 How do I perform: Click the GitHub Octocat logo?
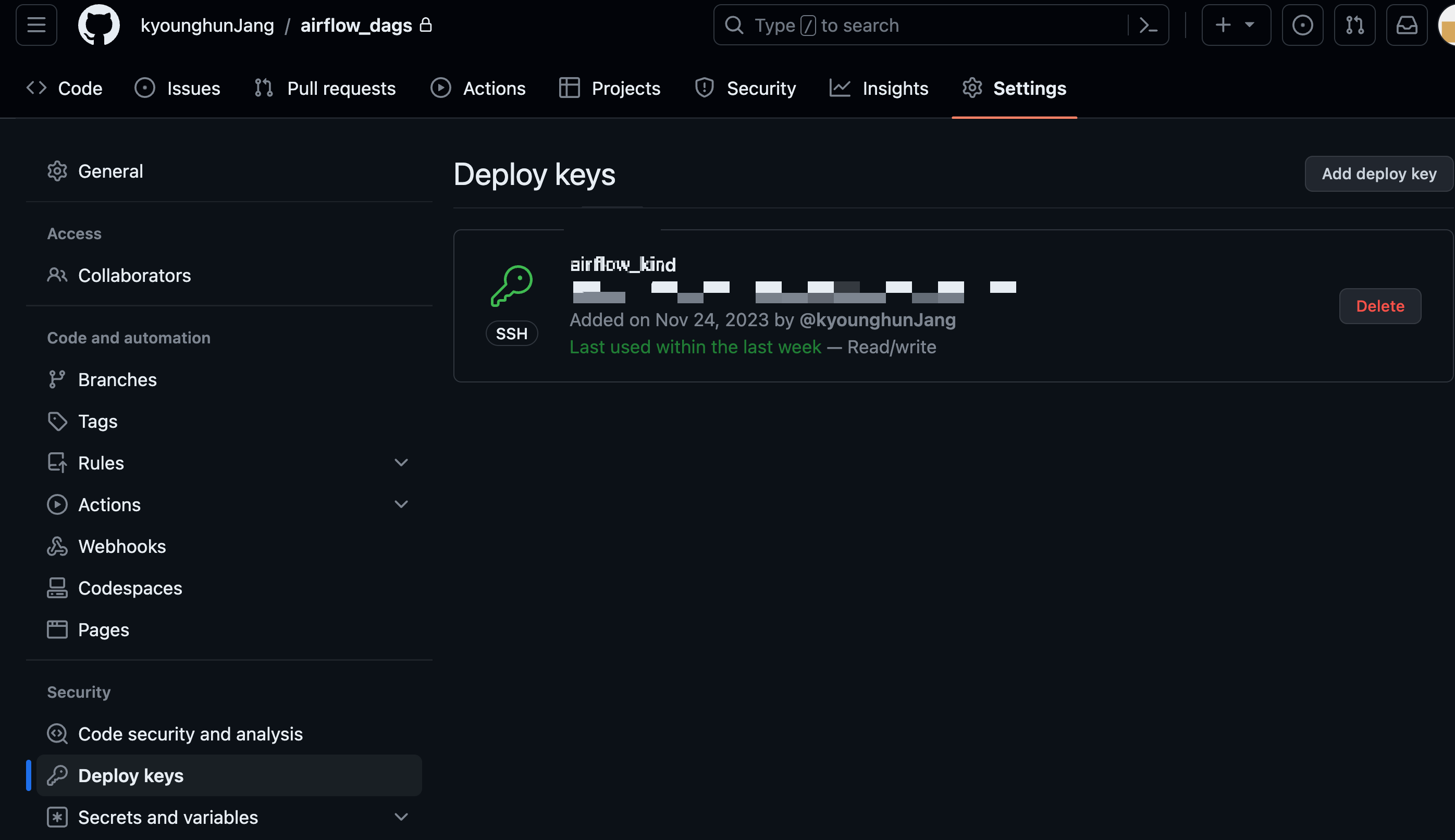tap(98, 25)
